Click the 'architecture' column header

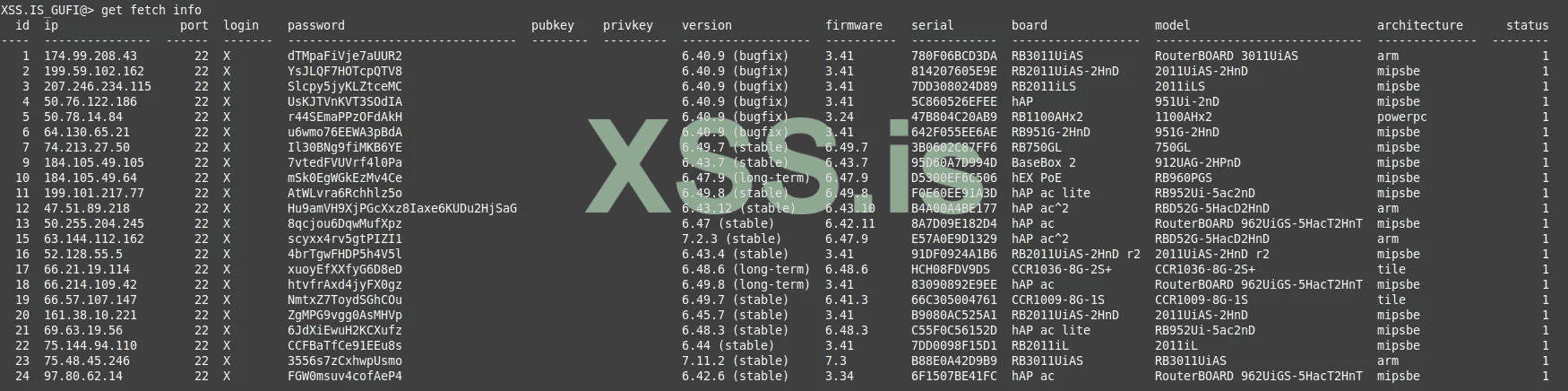pos(1419,25)
